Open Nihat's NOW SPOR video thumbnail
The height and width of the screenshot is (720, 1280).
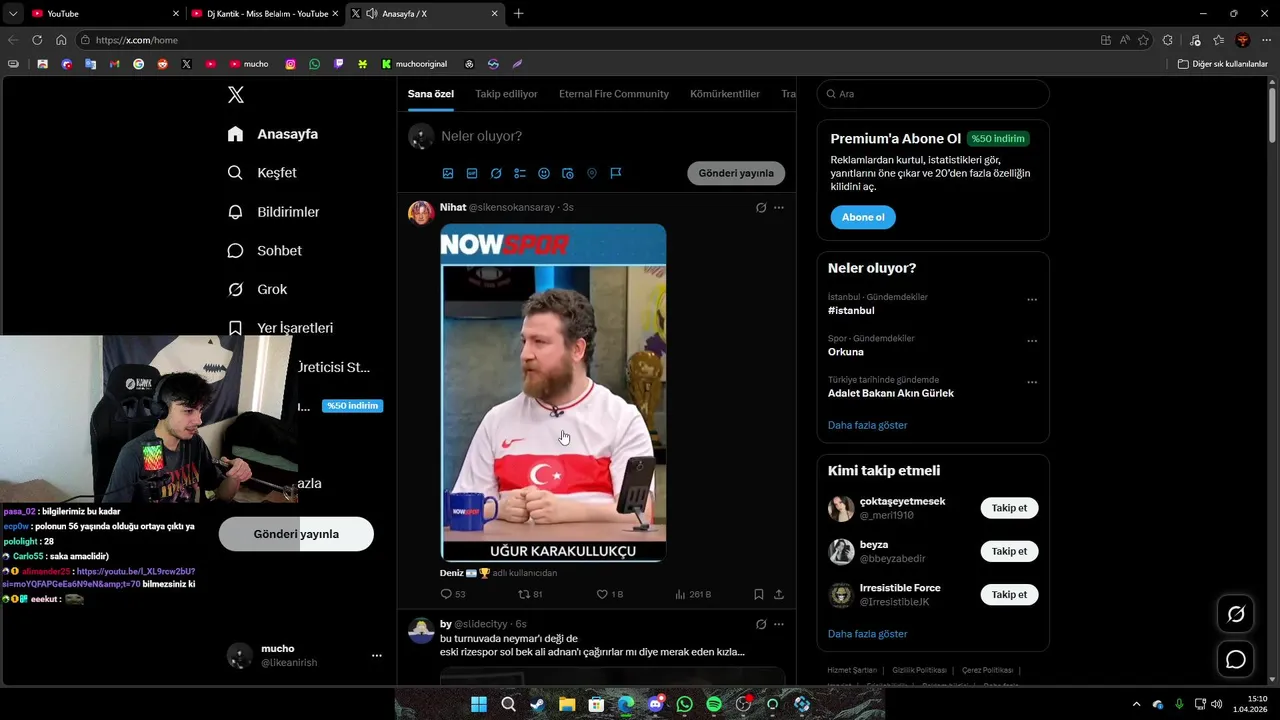553,392
